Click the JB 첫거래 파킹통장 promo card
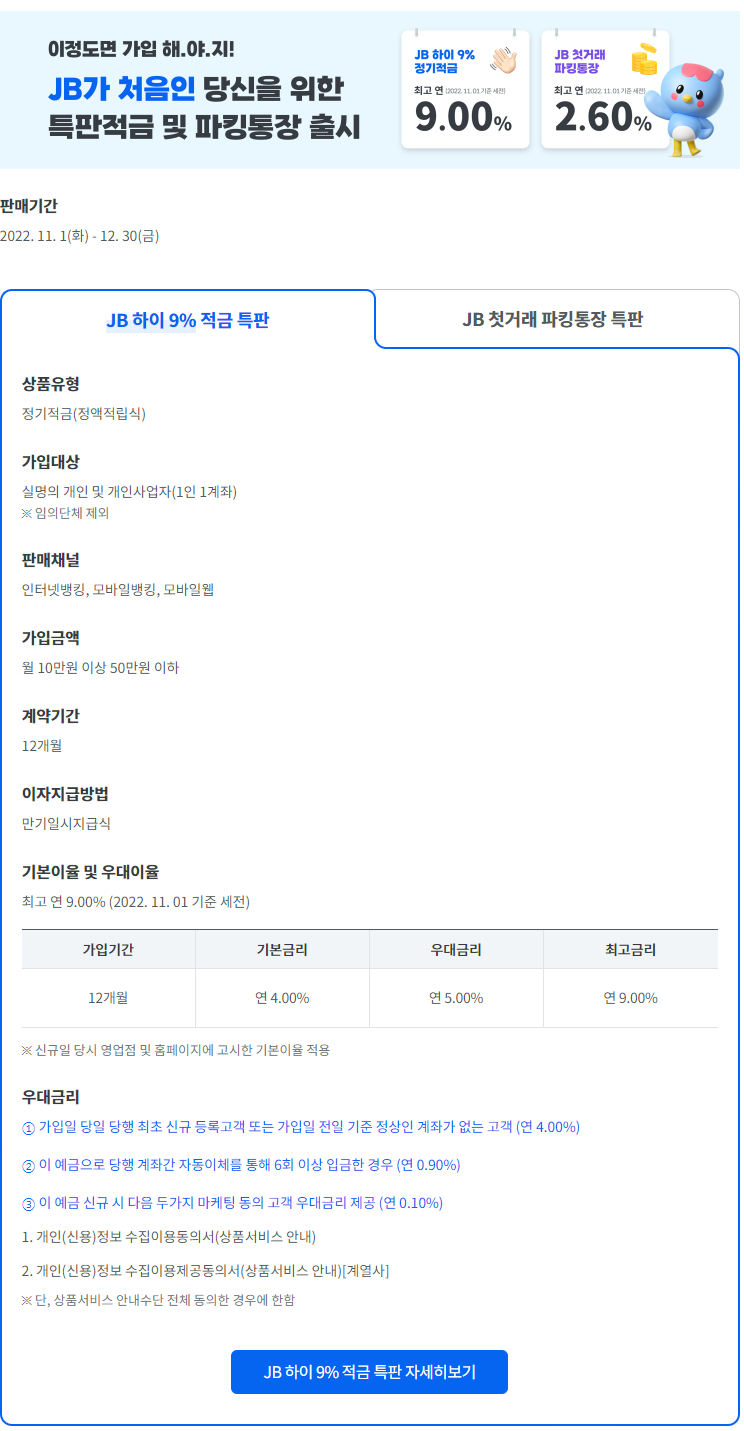This screenshot has height=1431, width=744. pos(605,88)
